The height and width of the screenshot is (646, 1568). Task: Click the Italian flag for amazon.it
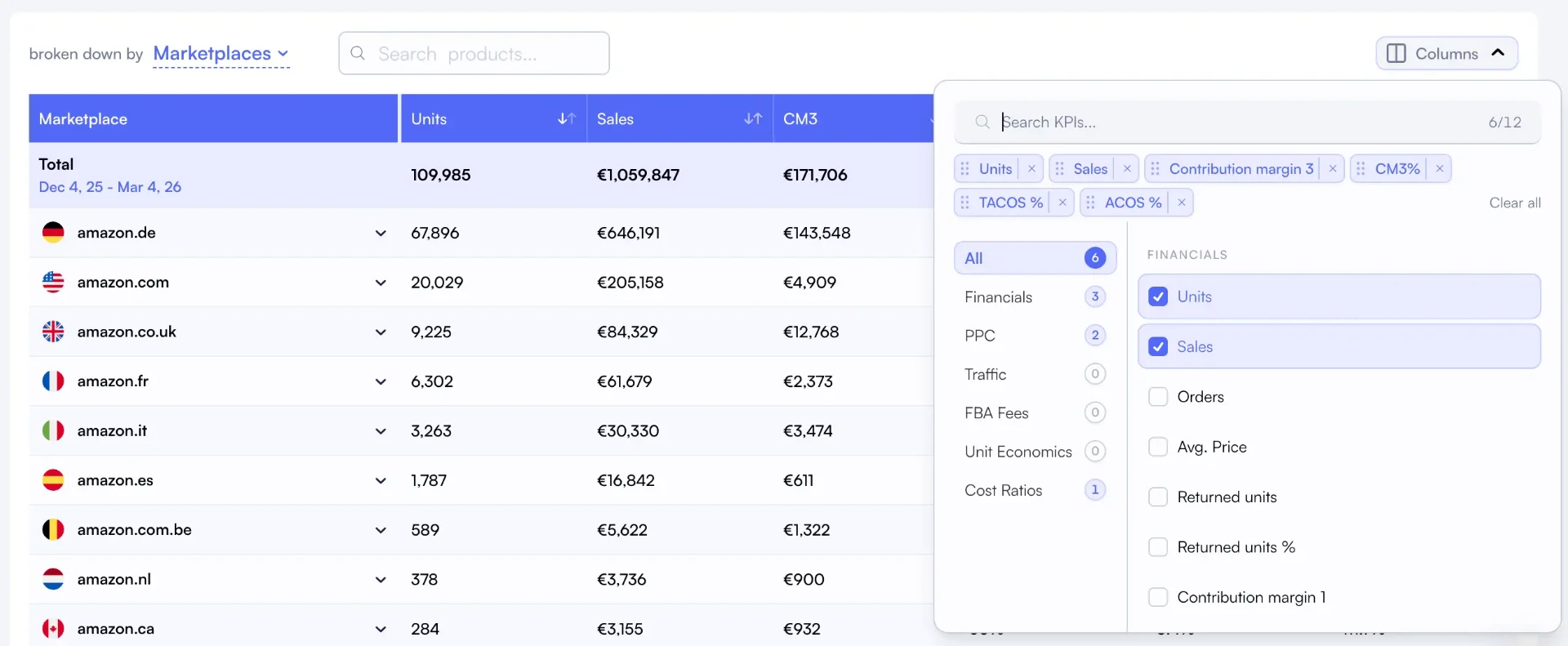(x=53, y=430)
